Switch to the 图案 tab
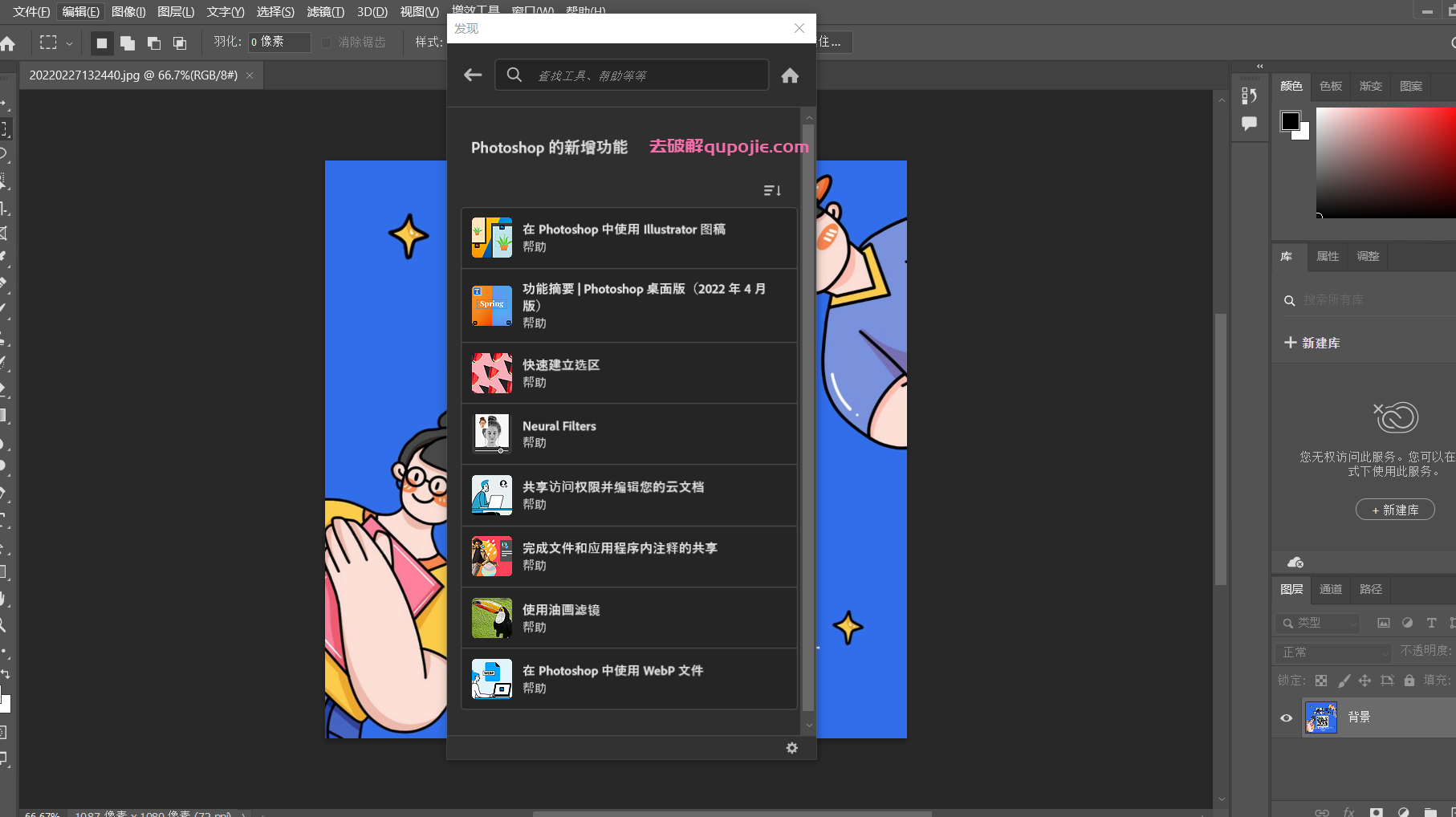Screen dimensions: 1456x817 point(1411,86)
